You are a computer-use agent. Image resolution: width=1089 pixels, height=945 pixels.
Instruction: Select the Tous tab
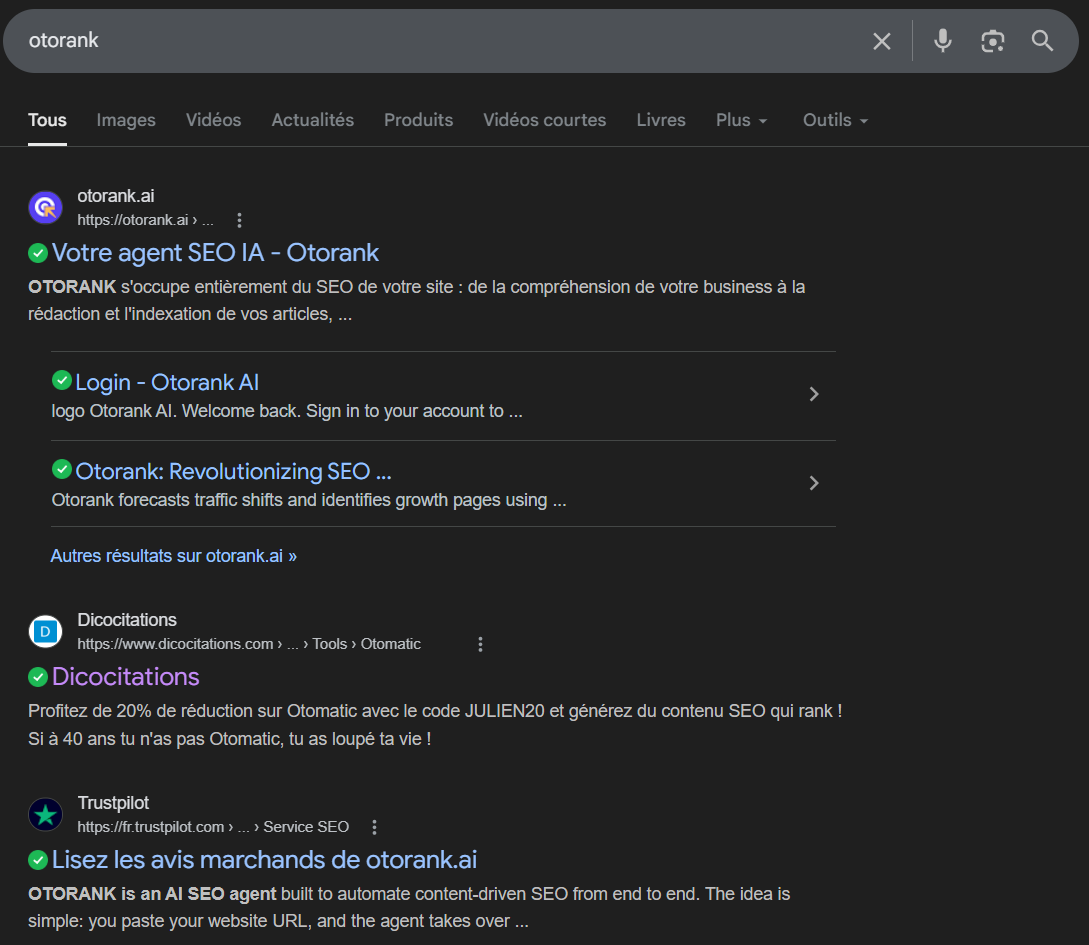click(x=47, y=120)
